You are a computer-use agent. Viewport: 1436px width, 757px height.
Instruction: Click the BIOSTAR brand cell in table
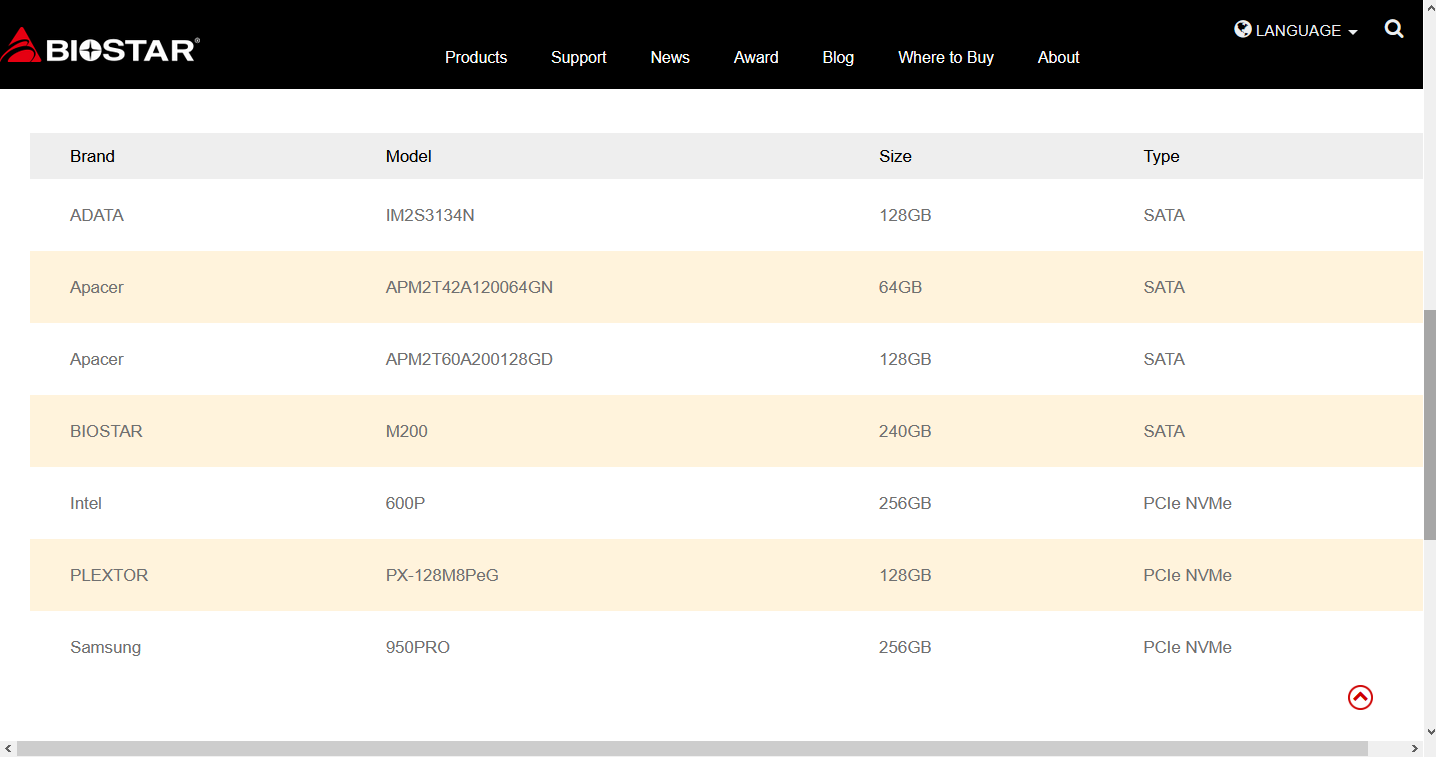click(106, 431)
